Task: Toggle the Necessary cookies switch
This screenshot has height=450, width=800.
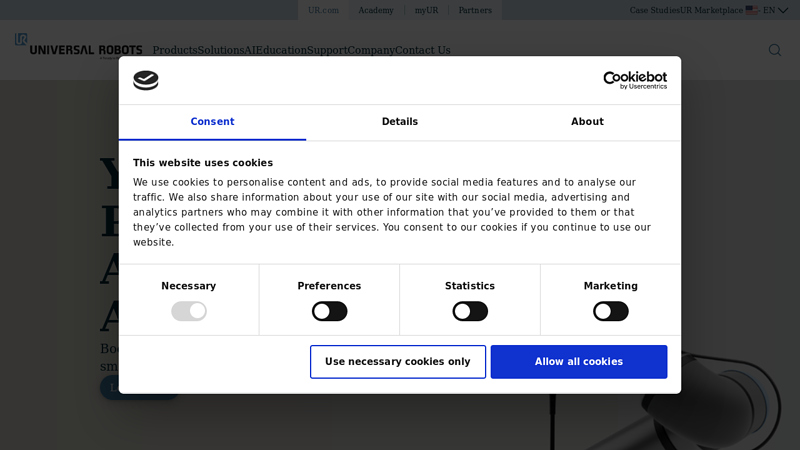Action: pos(189,311)
